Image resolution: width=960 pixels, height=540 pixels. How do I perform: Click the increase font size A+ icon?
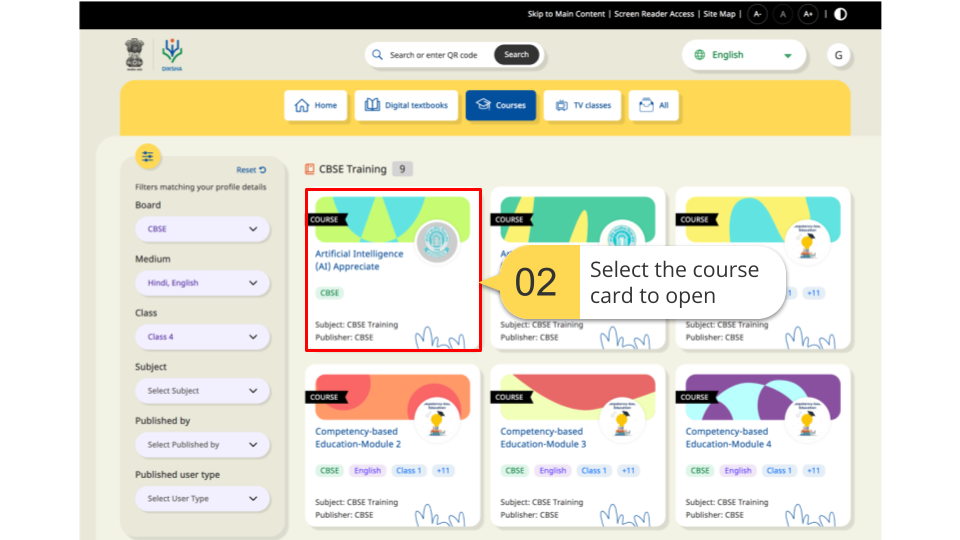pos(809,14)
